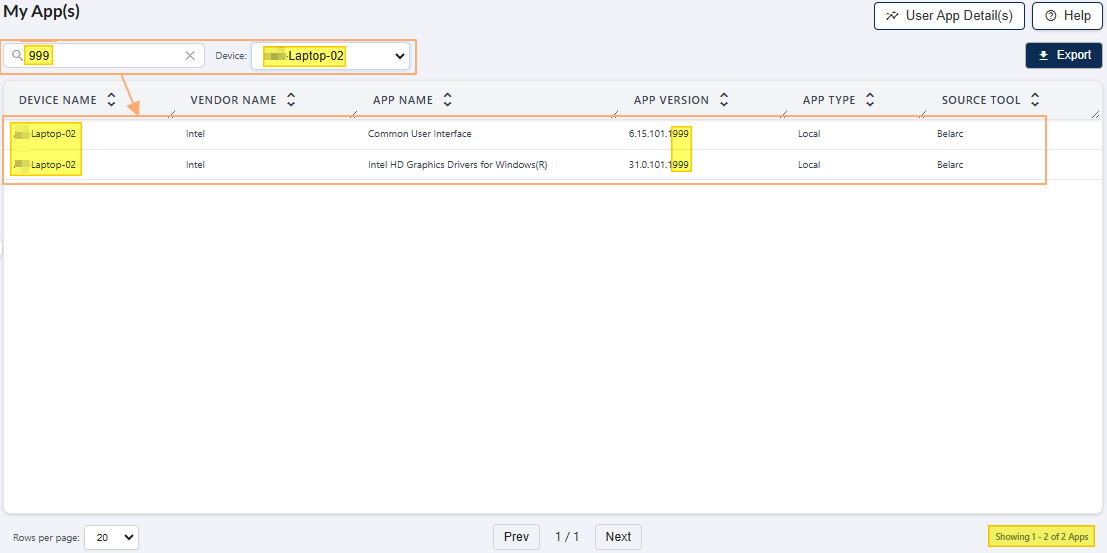Sort by Device Name column arrows
Viewport: 1107px width, 553px height.
coord(111,100)
